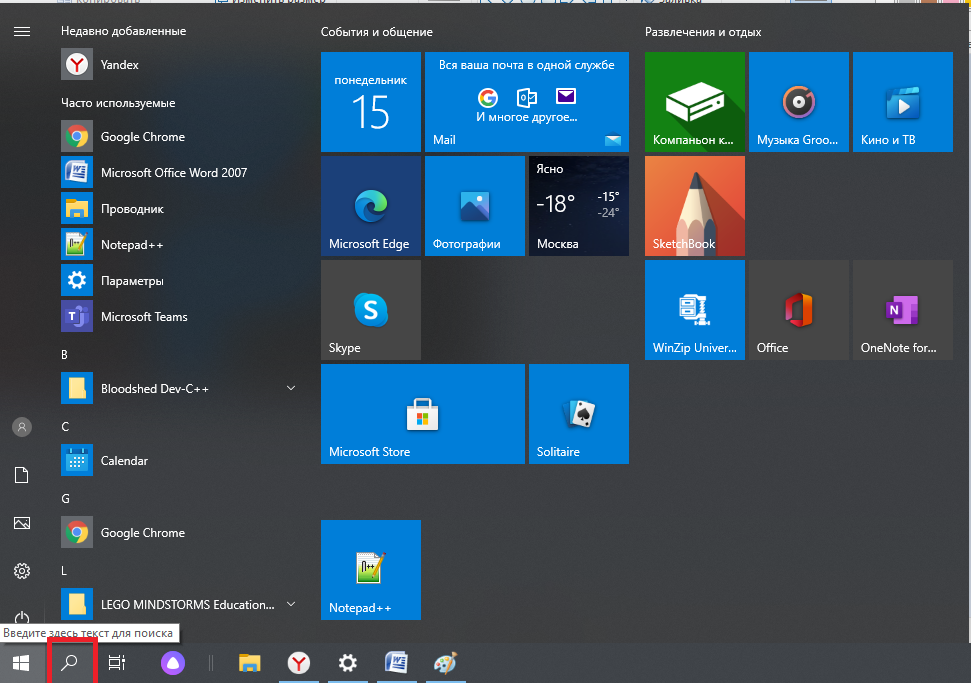Open Settings gear on the taskbar

(x=347, y=663)
